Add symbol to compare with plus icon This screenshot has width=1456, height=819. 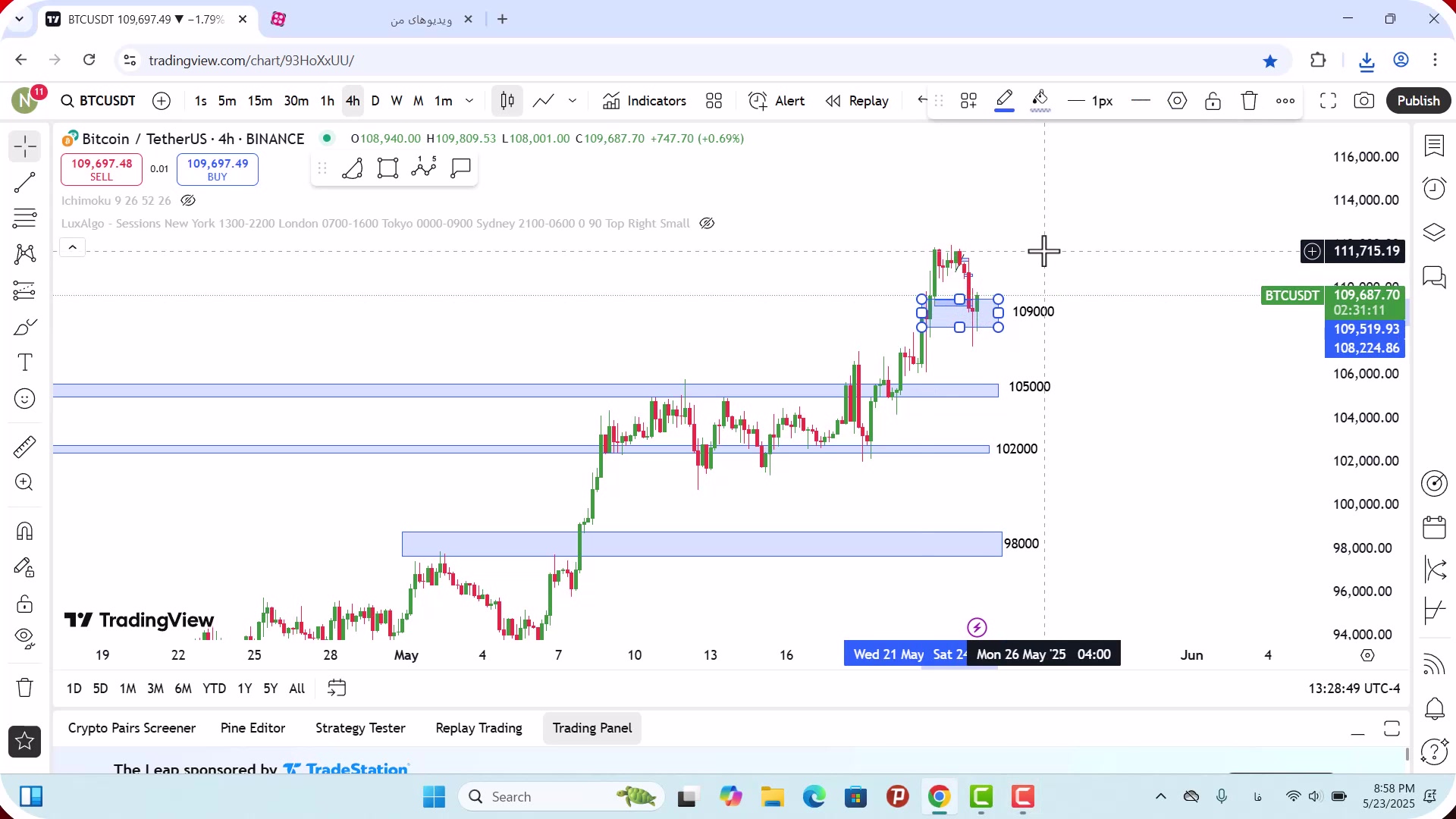click(162, 101)
